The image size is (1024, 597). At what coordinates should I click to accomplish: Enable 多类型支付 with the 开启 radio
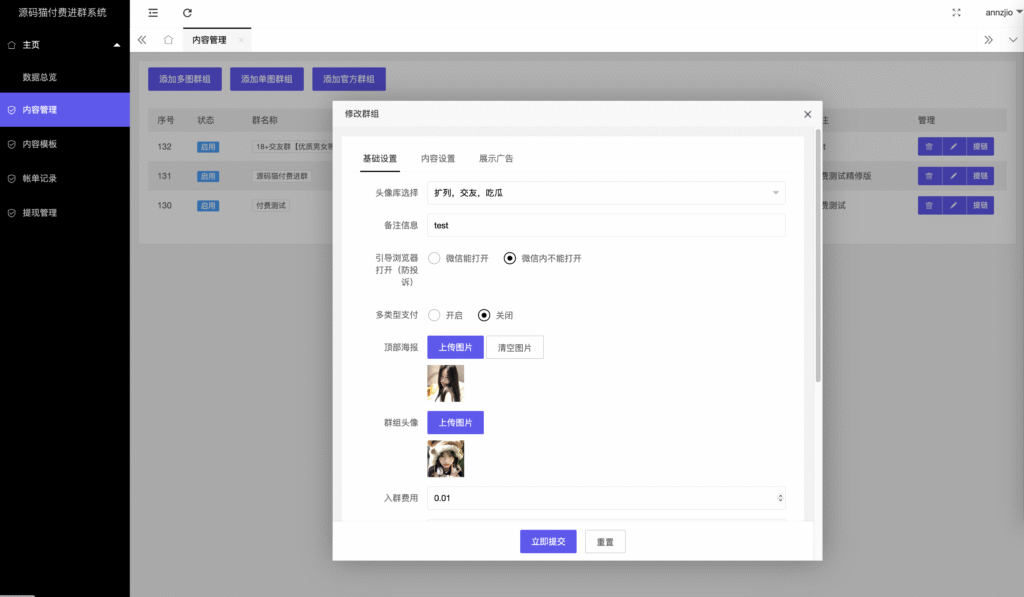point(435,315)
